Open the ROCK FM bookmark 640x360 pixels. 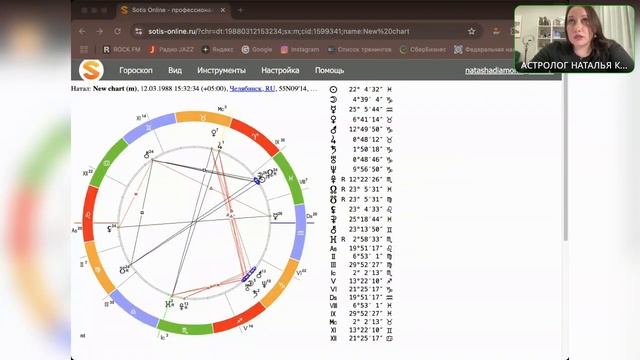pyautogui.click(x=121, y=49)
